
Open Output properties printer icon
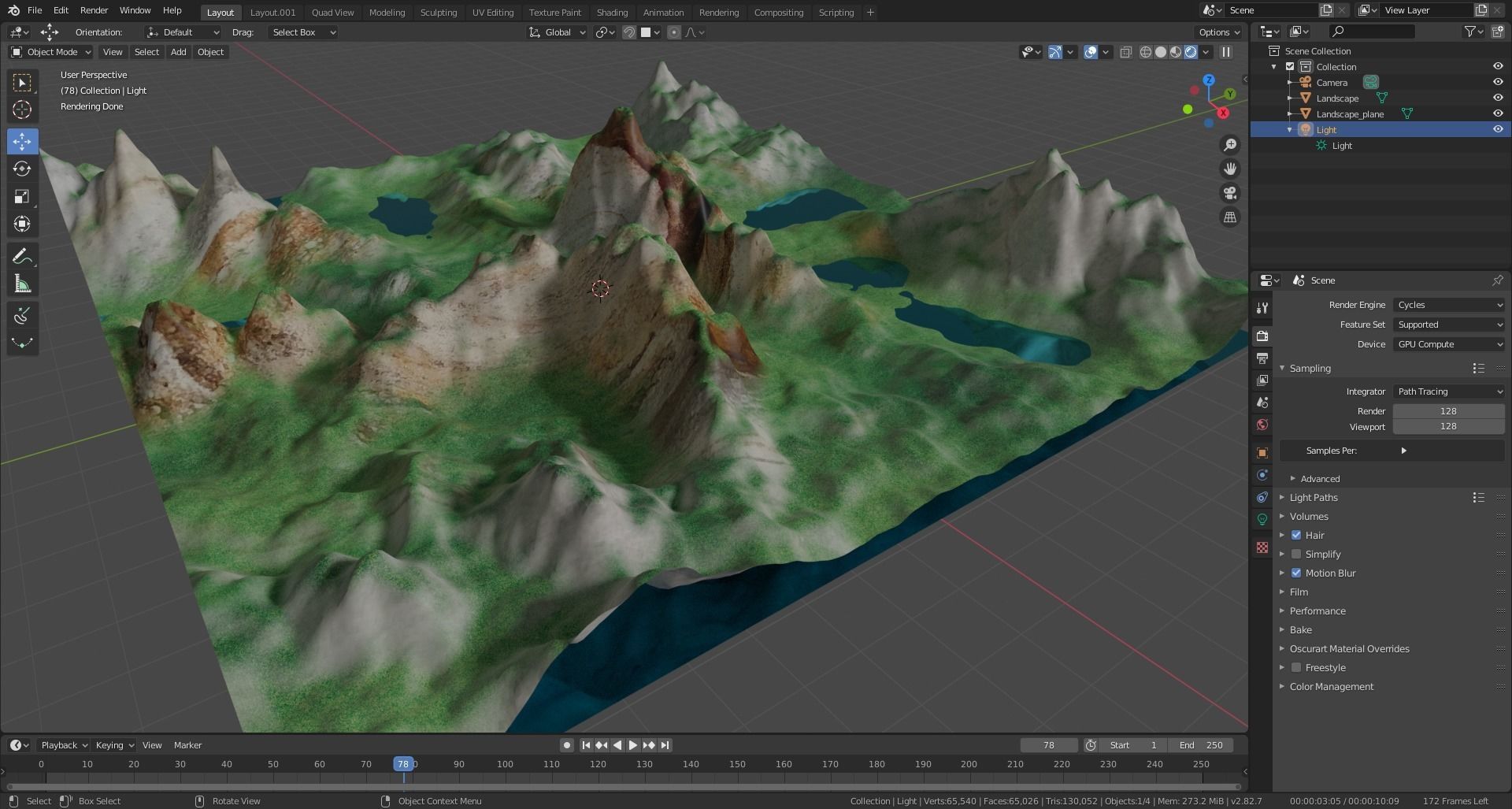1262,358
